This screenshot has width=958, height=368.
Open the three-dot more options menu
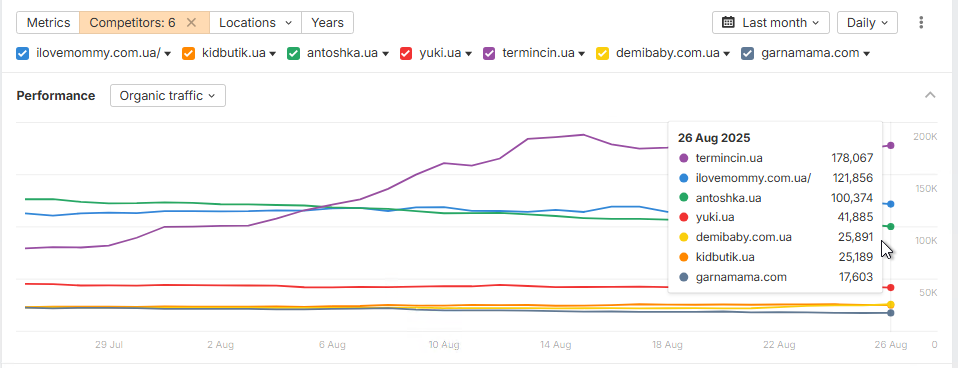click(921, 23)
